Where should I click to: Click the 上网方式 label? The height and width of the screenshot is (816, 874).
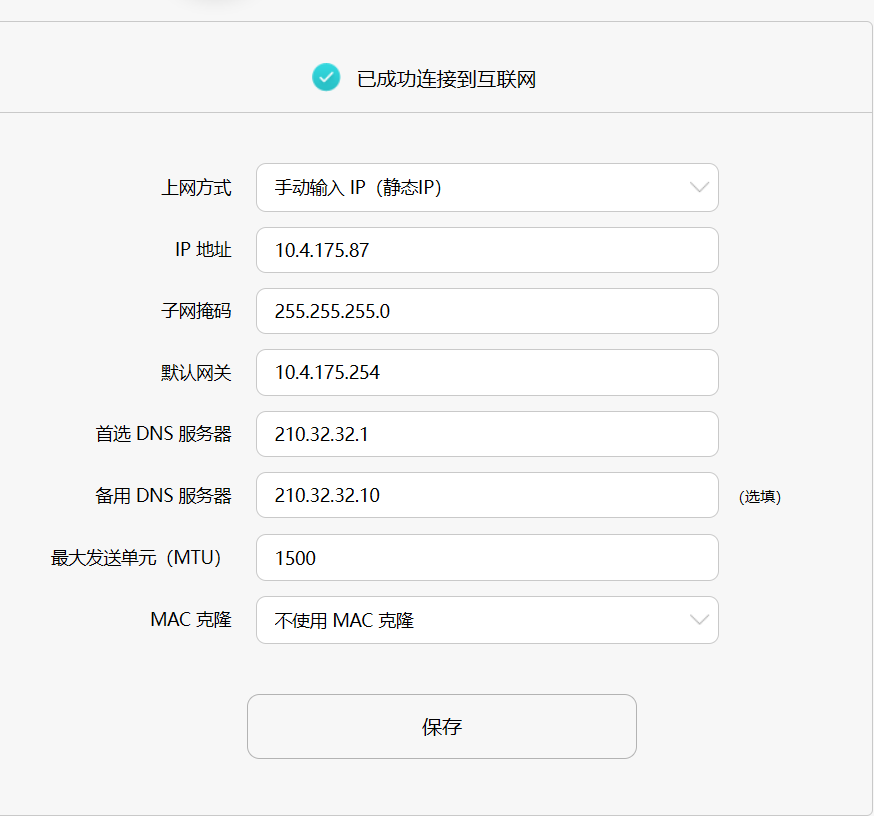pyautogui.click(x=196, y=188)
